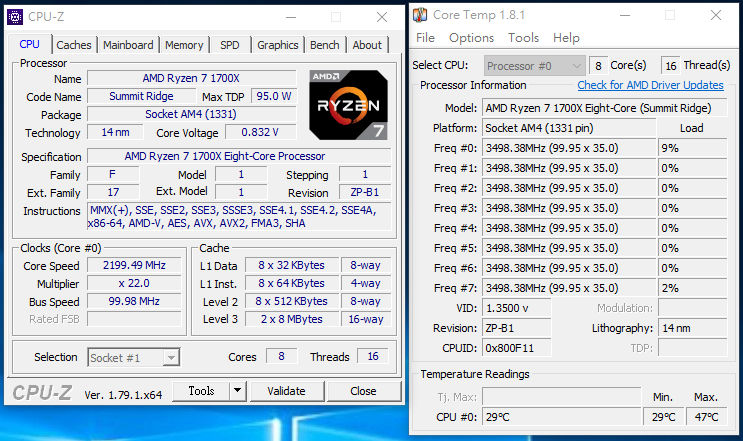Viewport: 743px width, 441px height.
Task: Click the Max temperature value 47°C
Action: 706,417
